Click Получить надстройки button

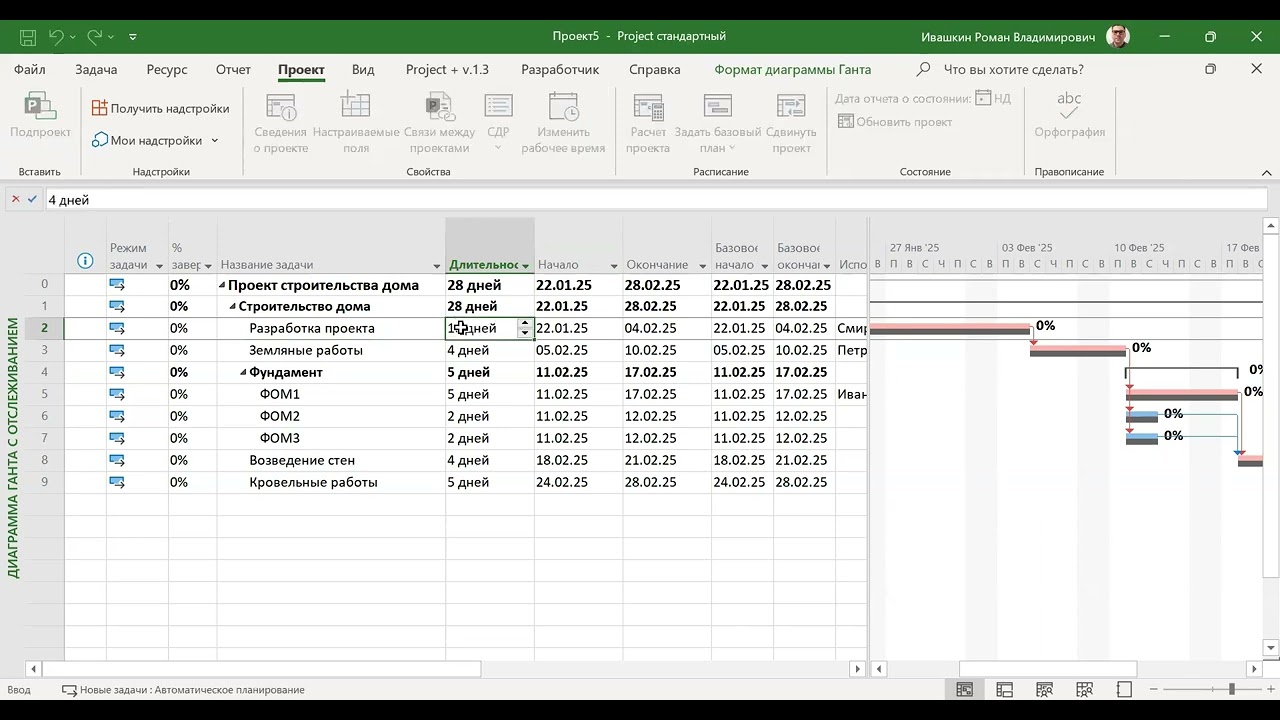(x=160, y=108)
